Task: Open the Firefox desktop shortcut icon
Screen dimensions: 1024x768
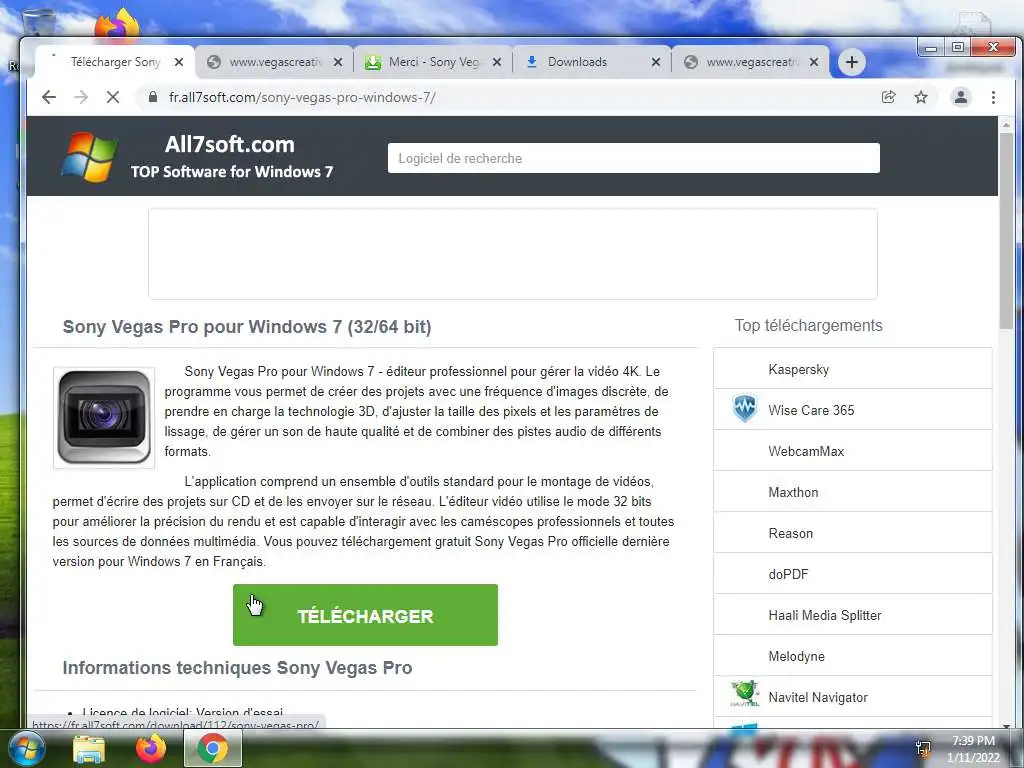Action: (x=117, y=25)
